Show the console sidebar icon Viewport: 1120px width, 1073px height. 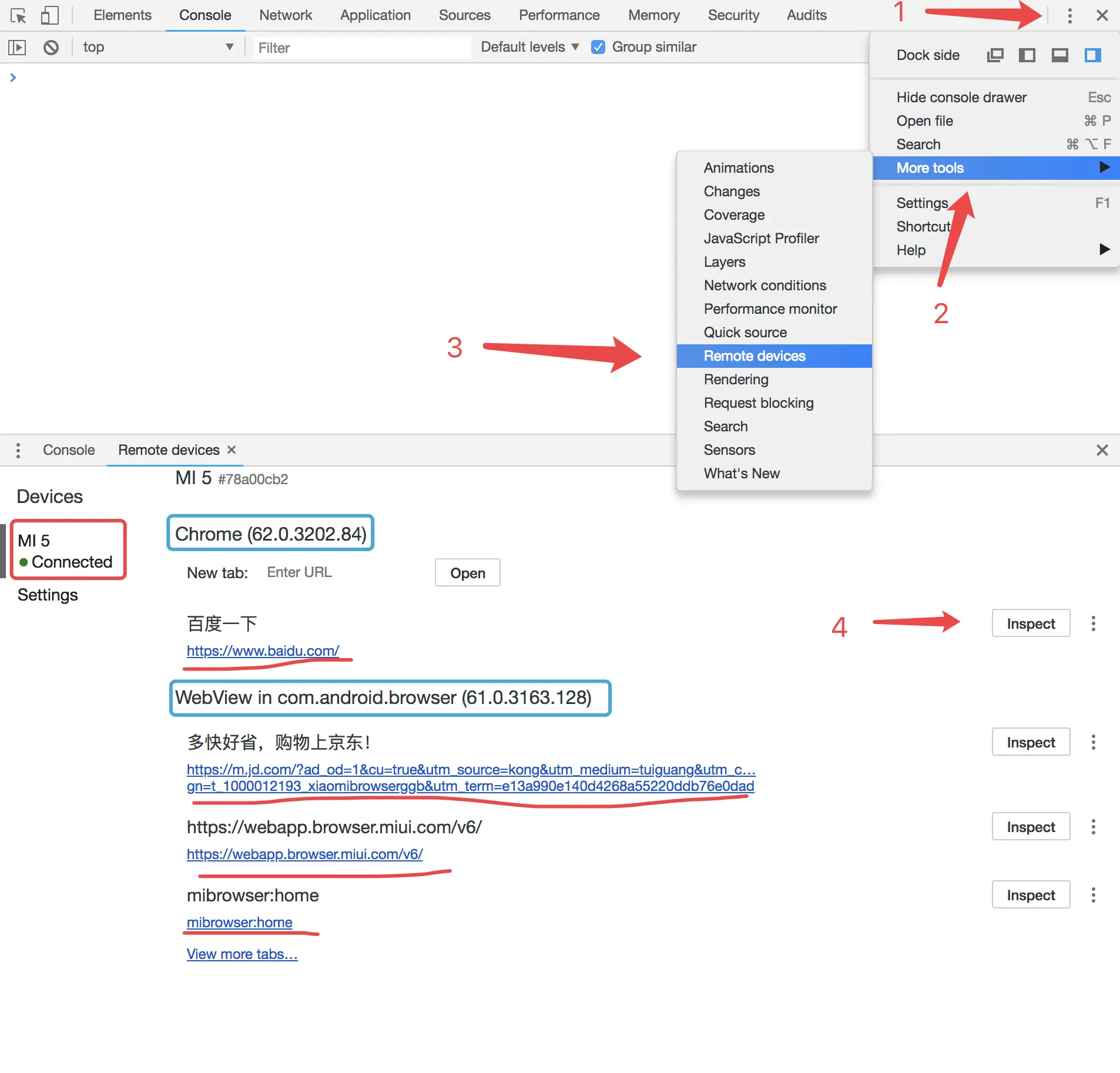[17, 48]
